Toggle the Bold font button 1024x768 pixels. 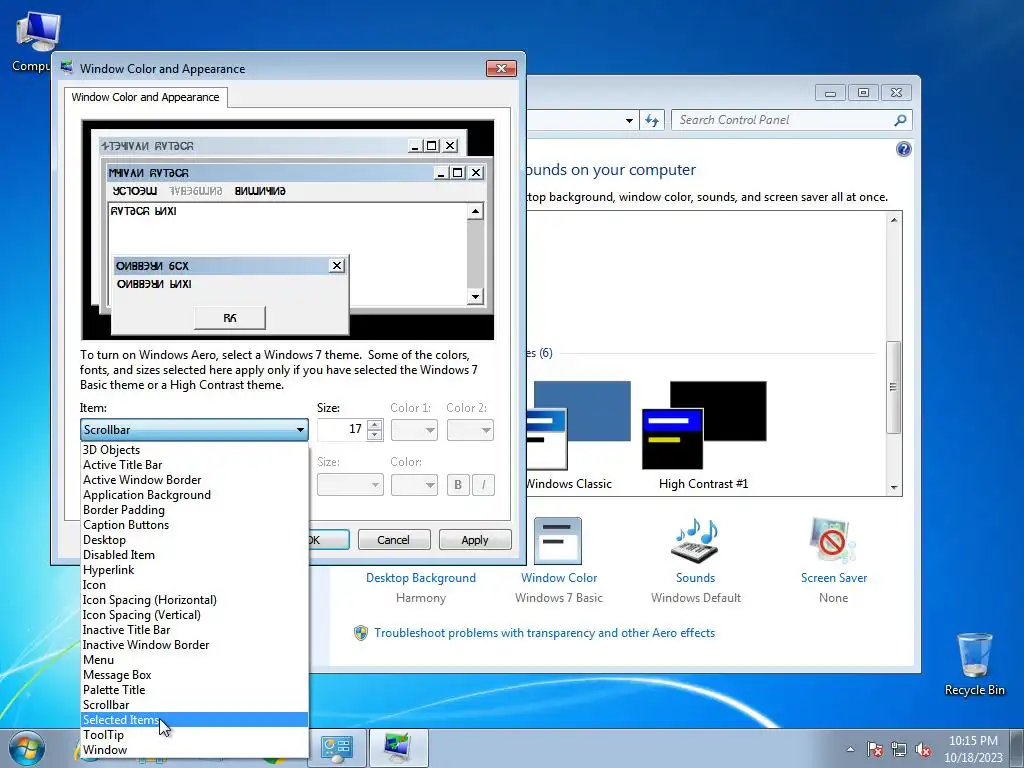point(458,485)
